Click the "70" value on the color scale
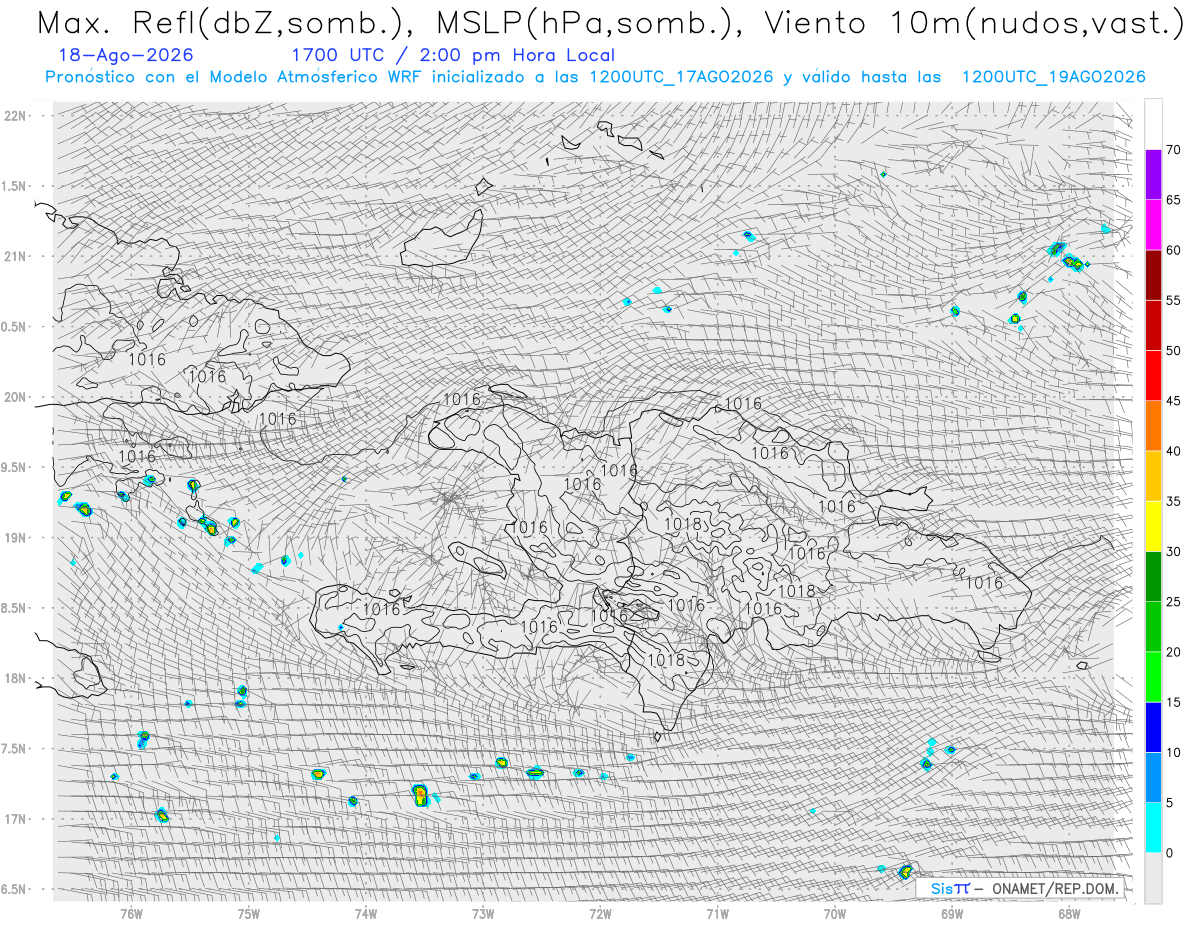1200x927 pixels. pyautogui.click(x=1173, y=150)
